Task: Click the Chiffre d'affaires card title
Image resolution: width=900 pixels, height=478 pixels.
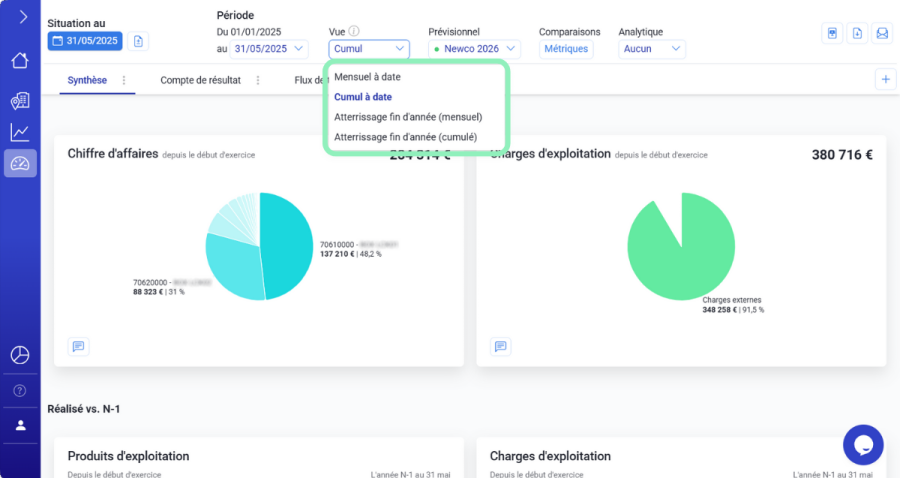Action: tap(113, 154)
